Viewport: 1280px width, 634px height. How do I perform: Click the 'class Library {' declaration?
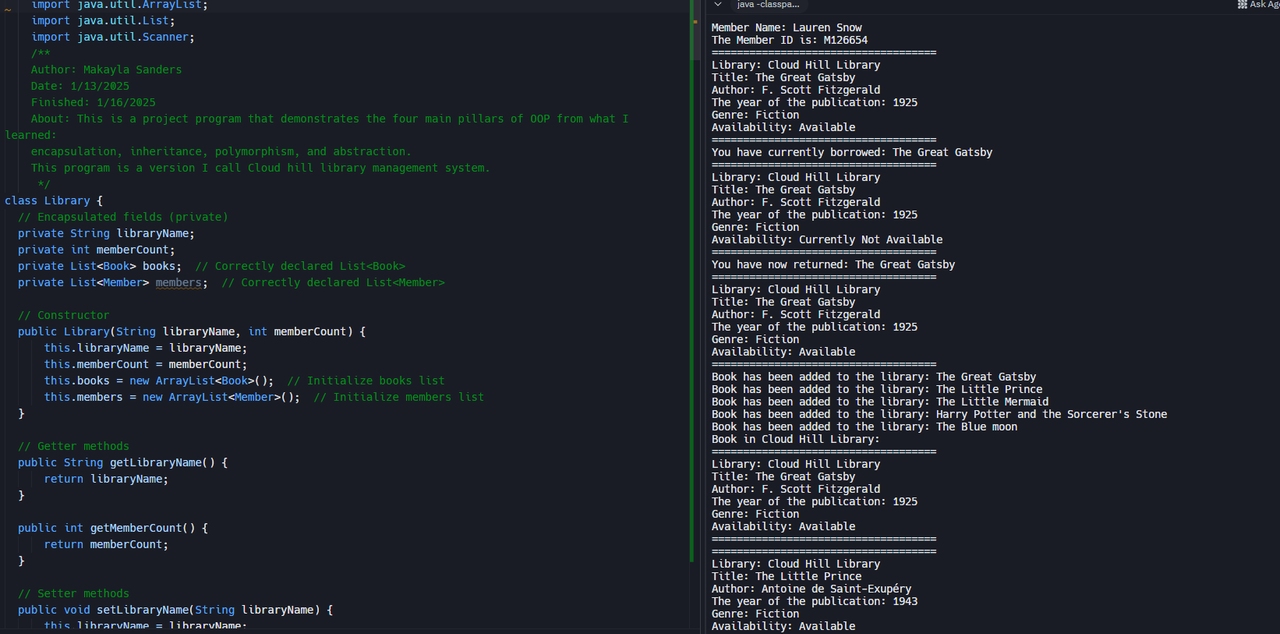[x=54, y=200]
